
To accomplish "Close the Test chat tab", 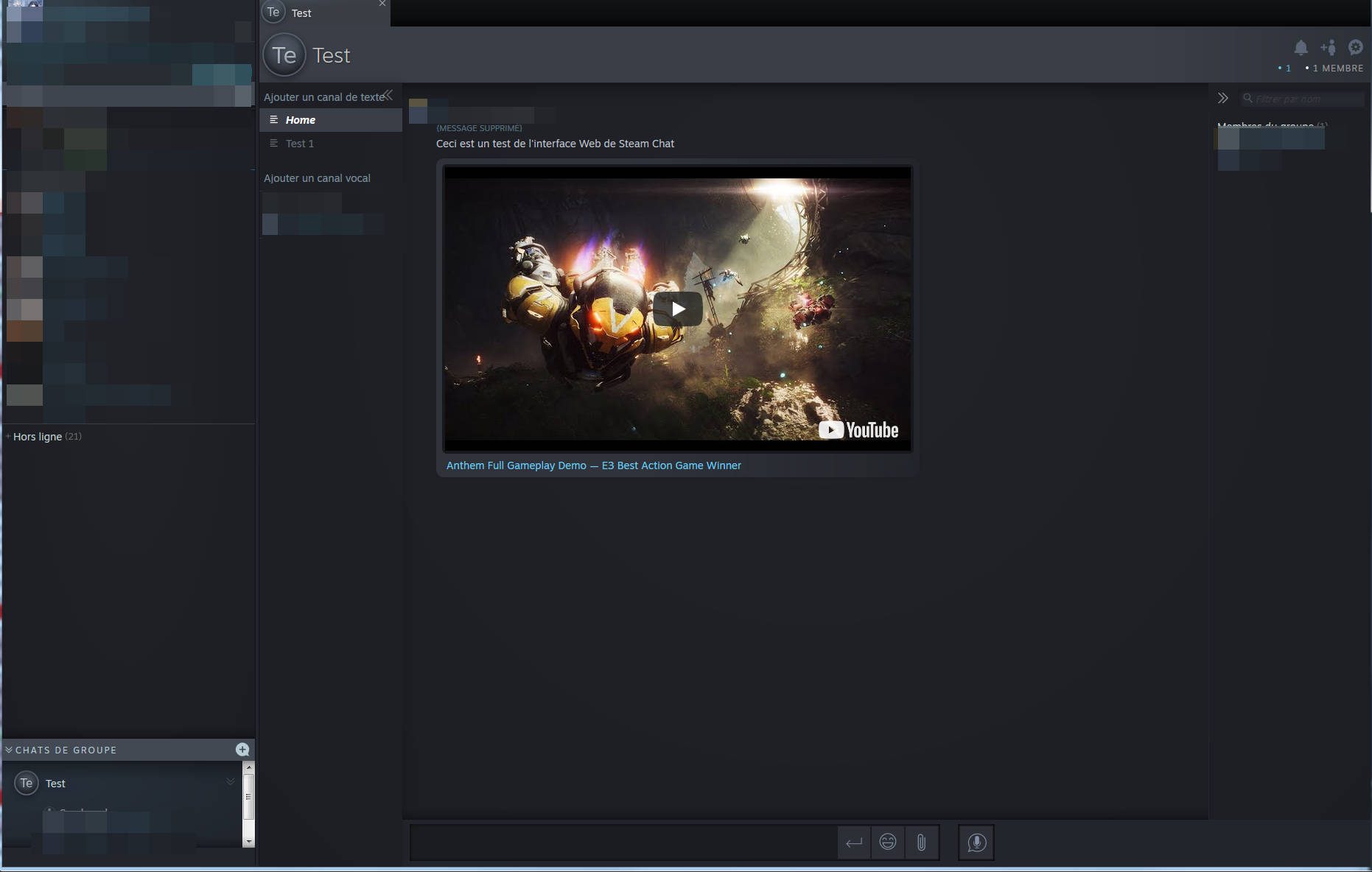I will (x=382, y=4).
